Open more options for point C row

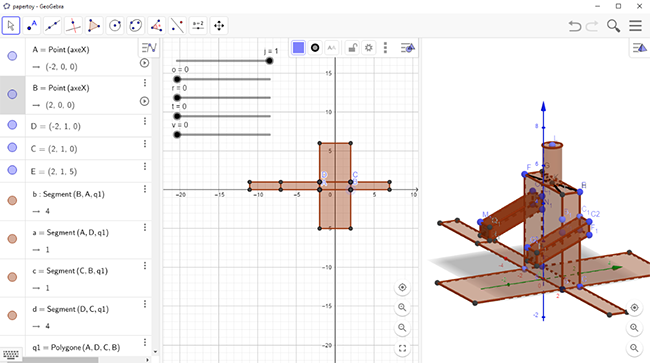pos(145,143)
